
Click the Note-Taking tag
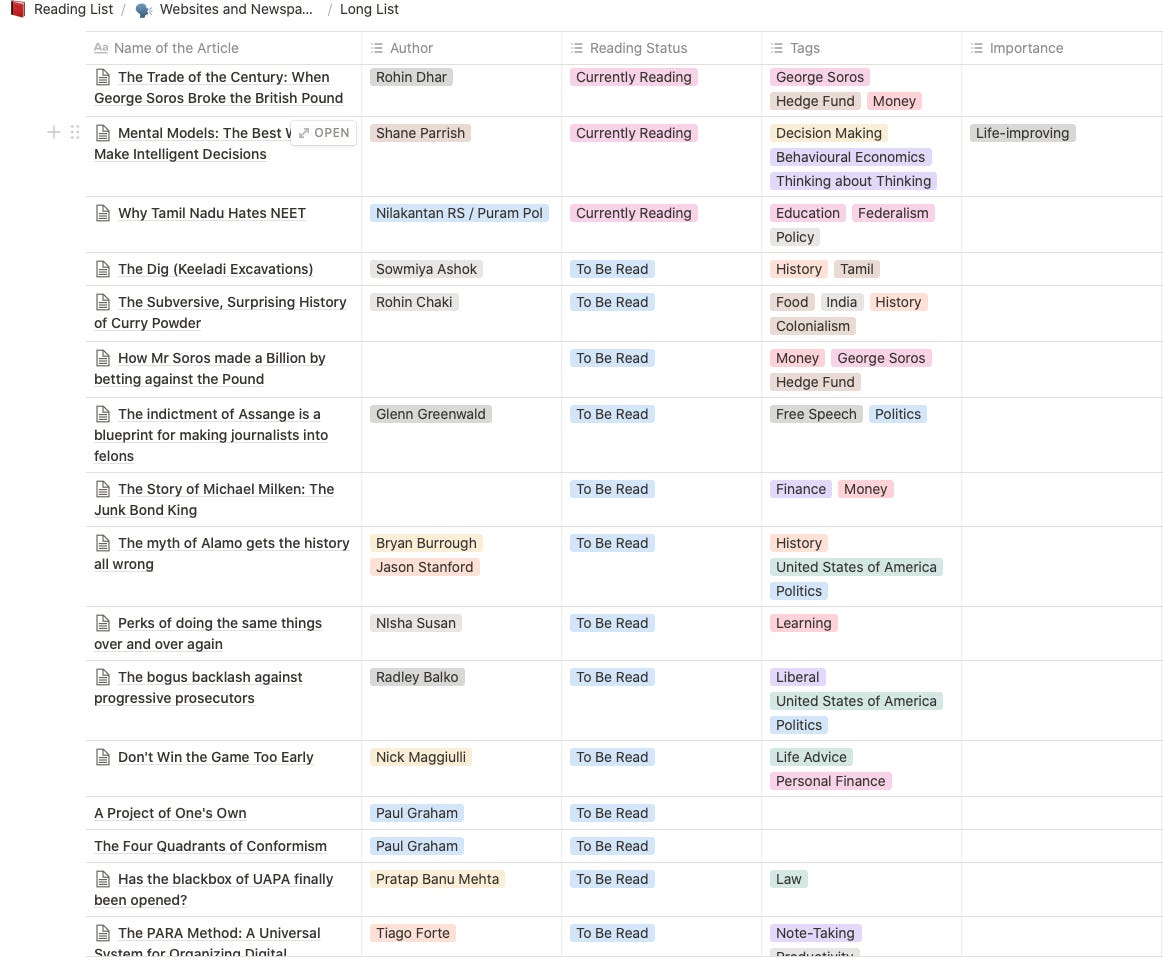click(x=815, y=933)
